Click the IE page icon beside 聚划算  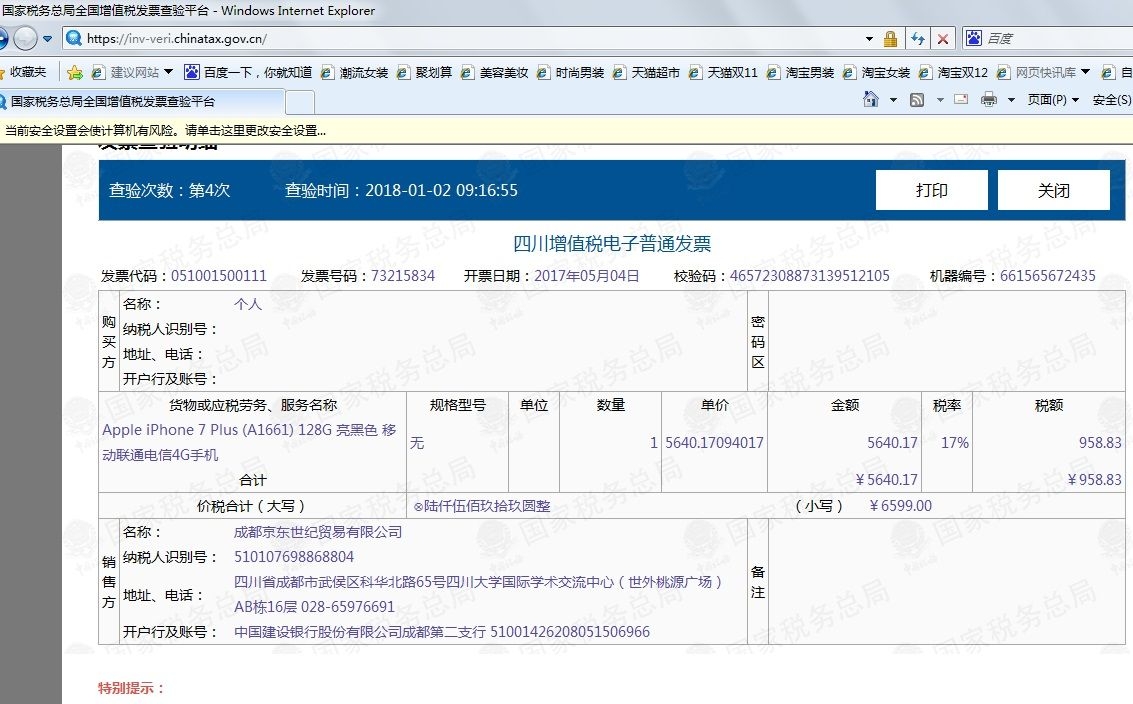tap(404, 72)
